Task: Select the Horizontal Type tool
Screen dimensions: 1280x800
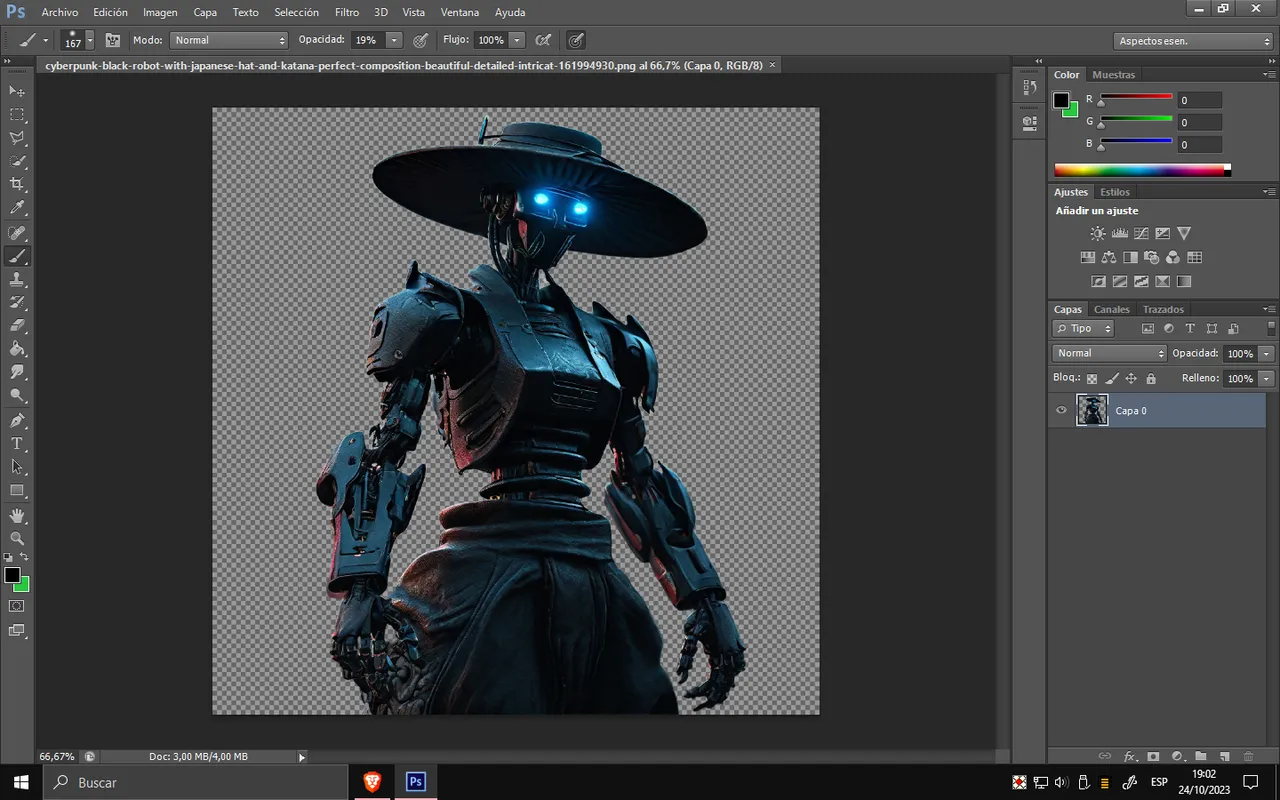Action: 17,444
